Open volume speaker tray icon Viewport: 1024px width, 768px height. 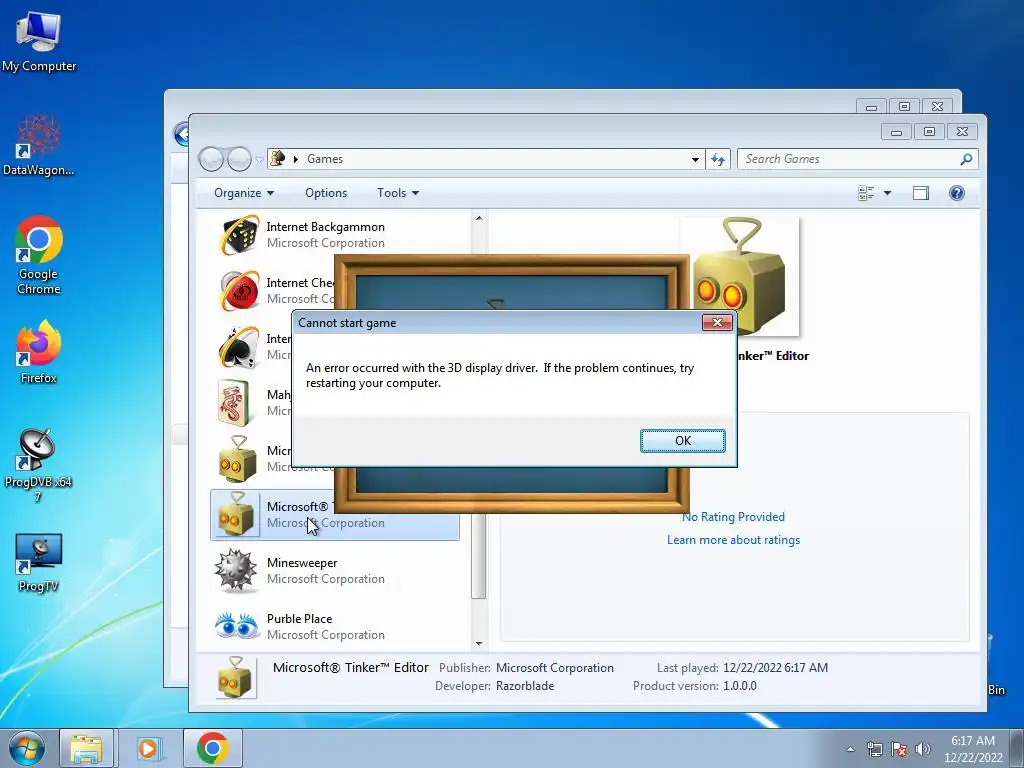pos(922,749)
